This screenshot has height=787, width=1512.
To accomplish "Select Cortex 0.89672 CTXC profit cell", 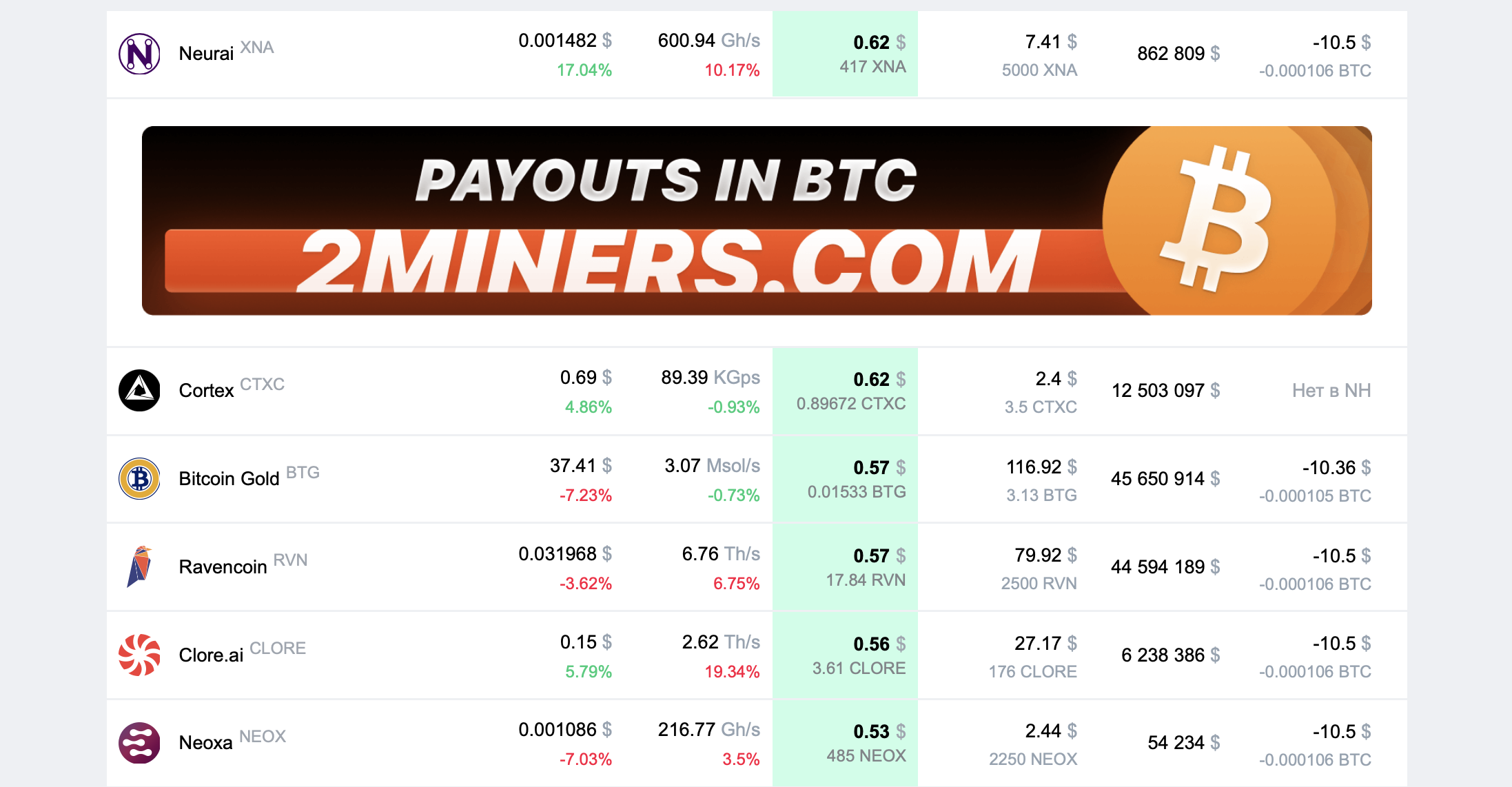I will (x=850, y=404).
